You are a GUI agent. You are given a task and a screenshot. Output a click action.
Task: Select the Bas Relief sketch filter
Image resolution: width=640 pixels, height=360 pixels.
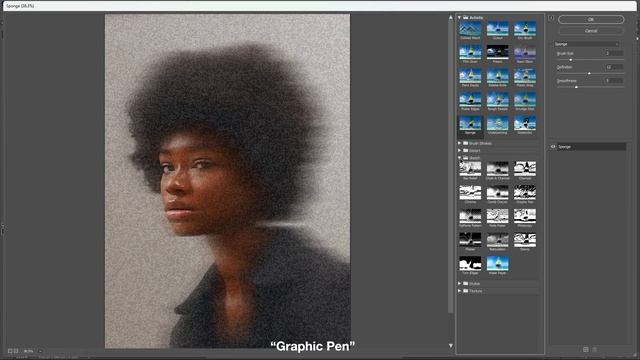(x=470, y=170)
